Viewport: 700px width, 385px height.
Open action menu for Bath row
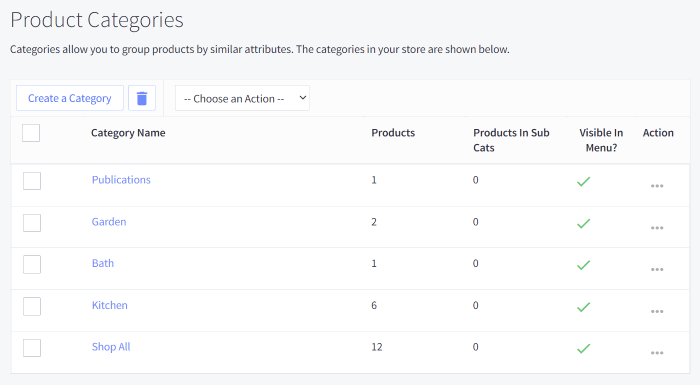pyautogui.click(x=657, y=269)
